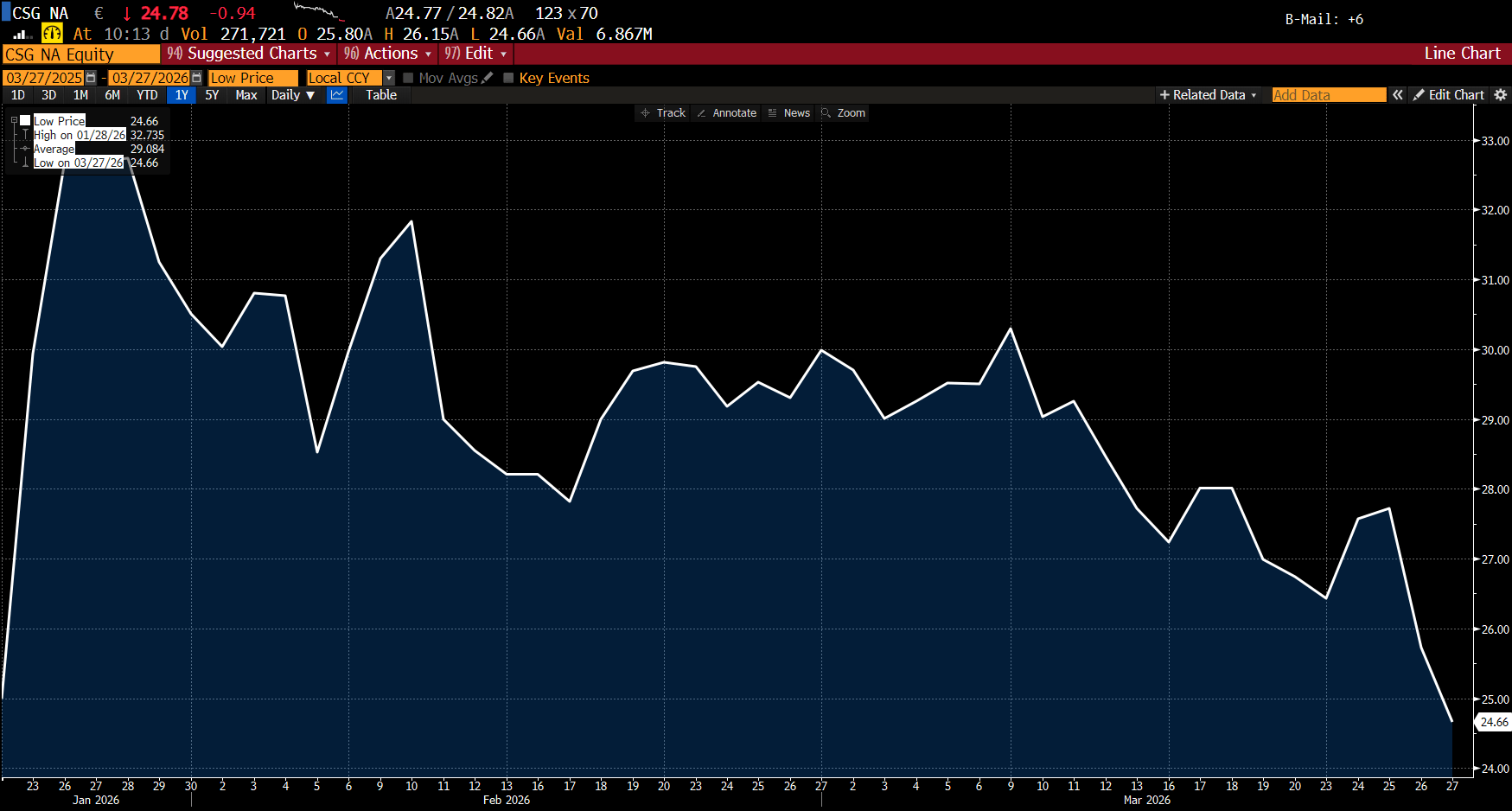Screen dimensions: 1512x811
Task: Open the start date calendar picker
Action: 91,78
